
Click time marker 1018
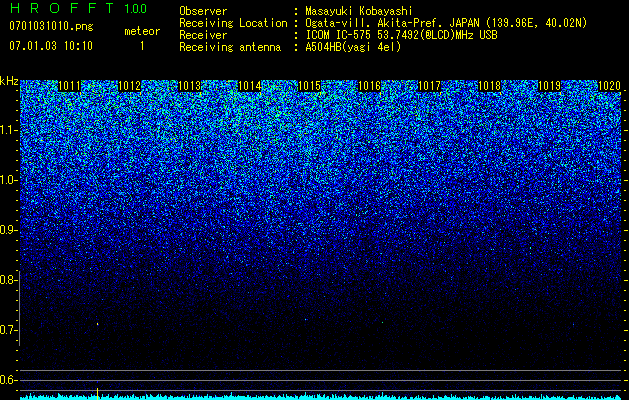tap(489, 86)
